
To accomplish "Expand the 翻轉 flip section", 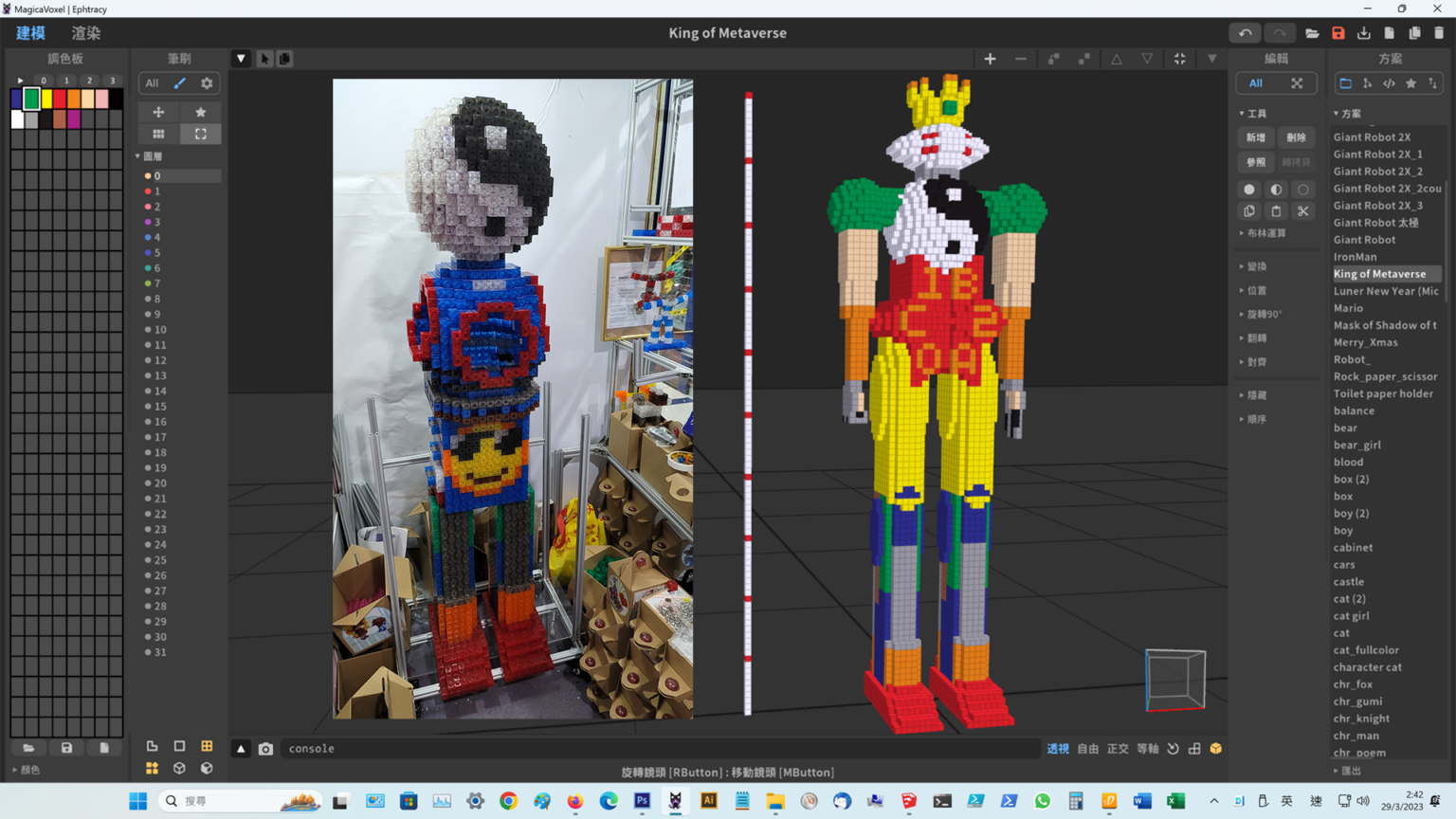I will [x=1253, y=338].
